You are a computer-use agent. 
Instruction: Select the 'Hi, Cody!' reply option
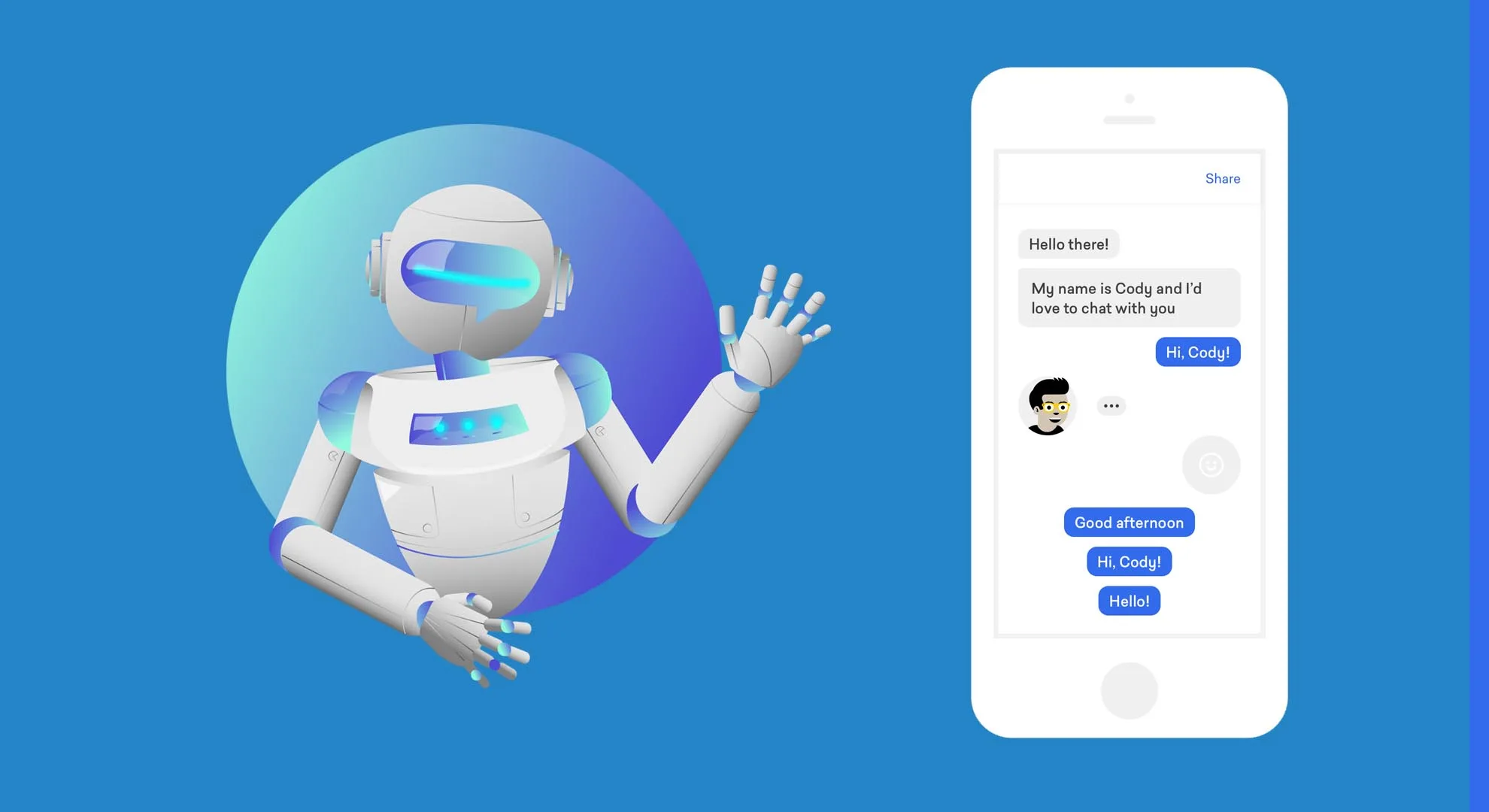[x=1127, y=561]
